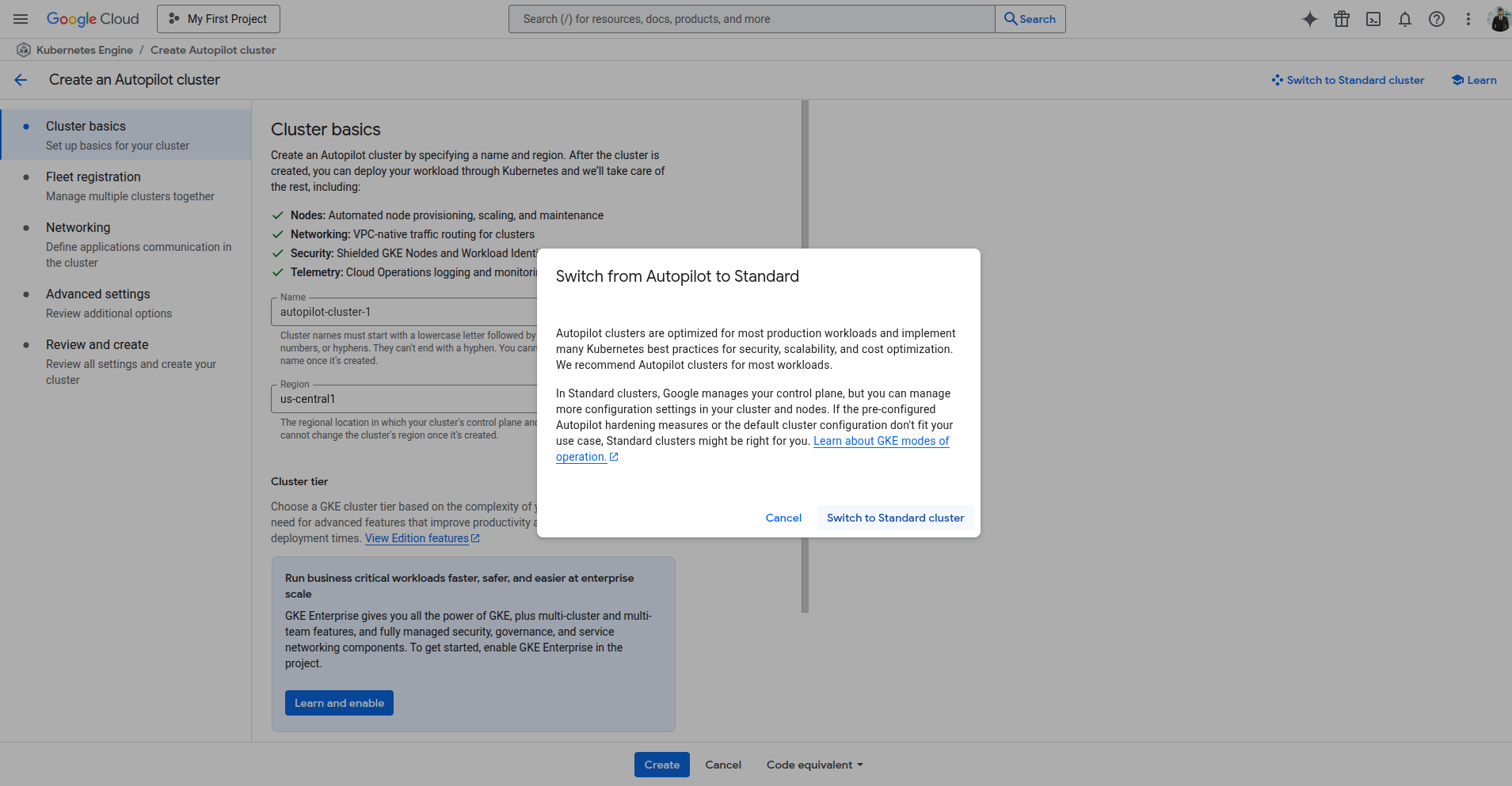Confirm Switch to Standard cluster in dialog

click(896, 518)
